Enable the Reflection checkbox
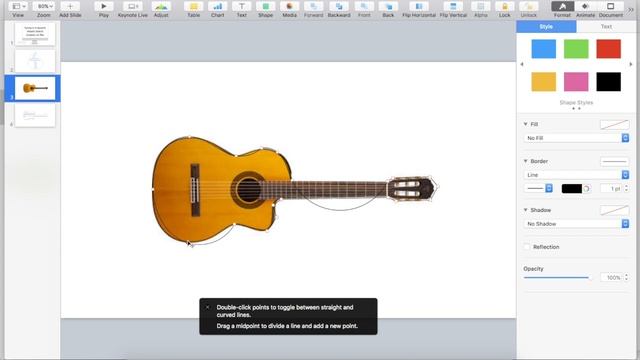The width and height of the screenshot is (640, 360). click(527, 247)
